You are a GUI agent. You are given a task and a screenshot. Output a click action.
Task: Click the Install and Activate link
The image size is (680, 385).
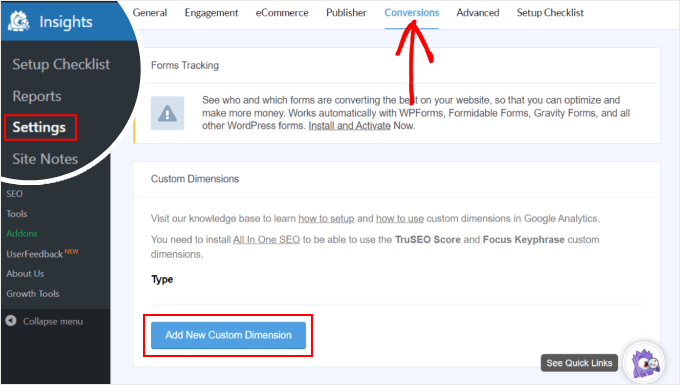click(350, 126)
